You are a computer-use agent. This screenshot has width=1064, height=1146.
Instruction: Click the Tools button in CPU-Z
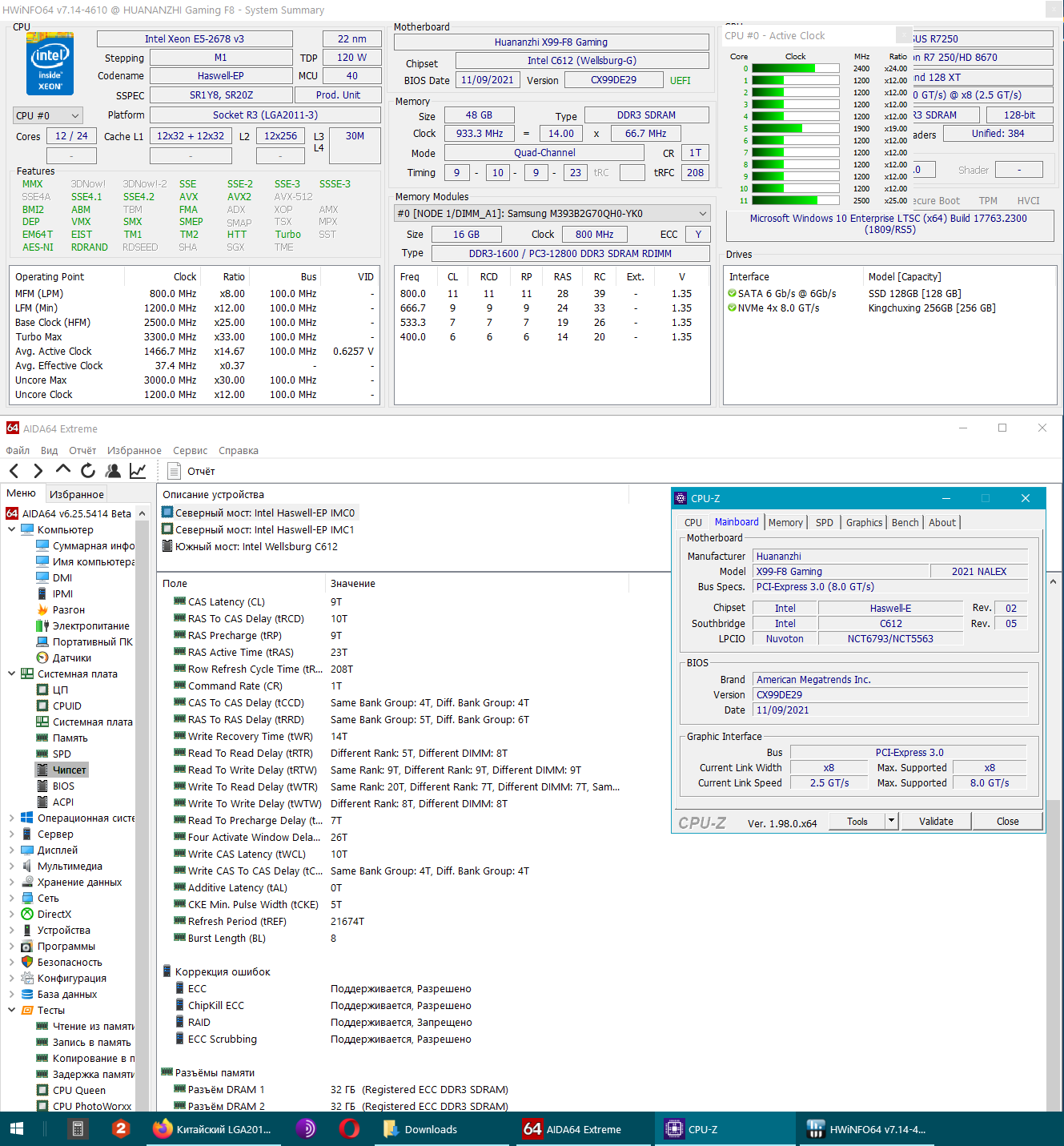coord(857,821)
